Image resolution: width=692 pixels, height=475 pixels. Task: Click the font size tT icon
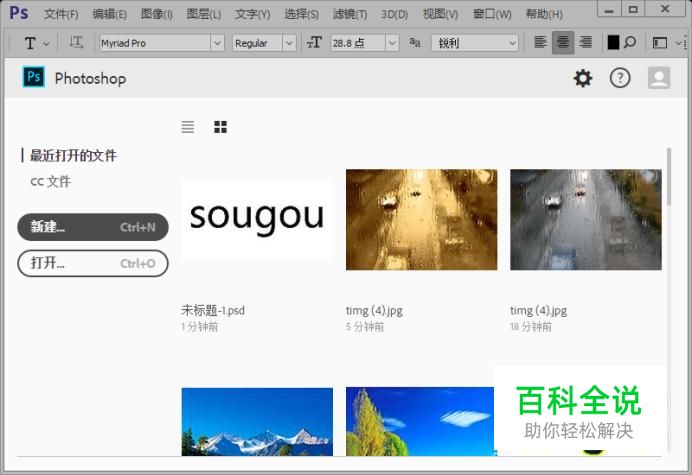pyautogui.click(x=314, y=43)
